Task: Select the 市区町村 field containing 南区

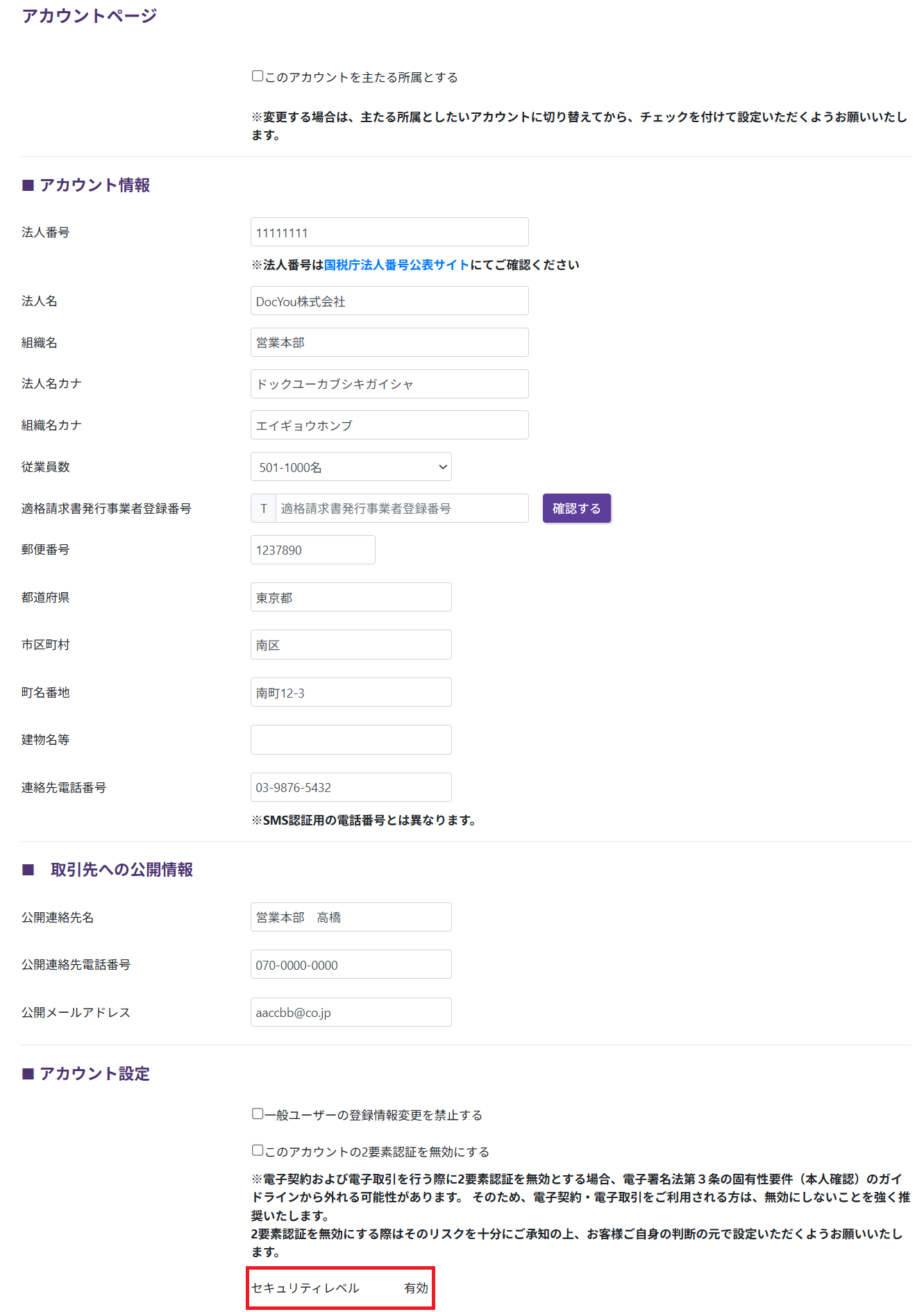Action: pyautogui.click(x=351, y=645)
